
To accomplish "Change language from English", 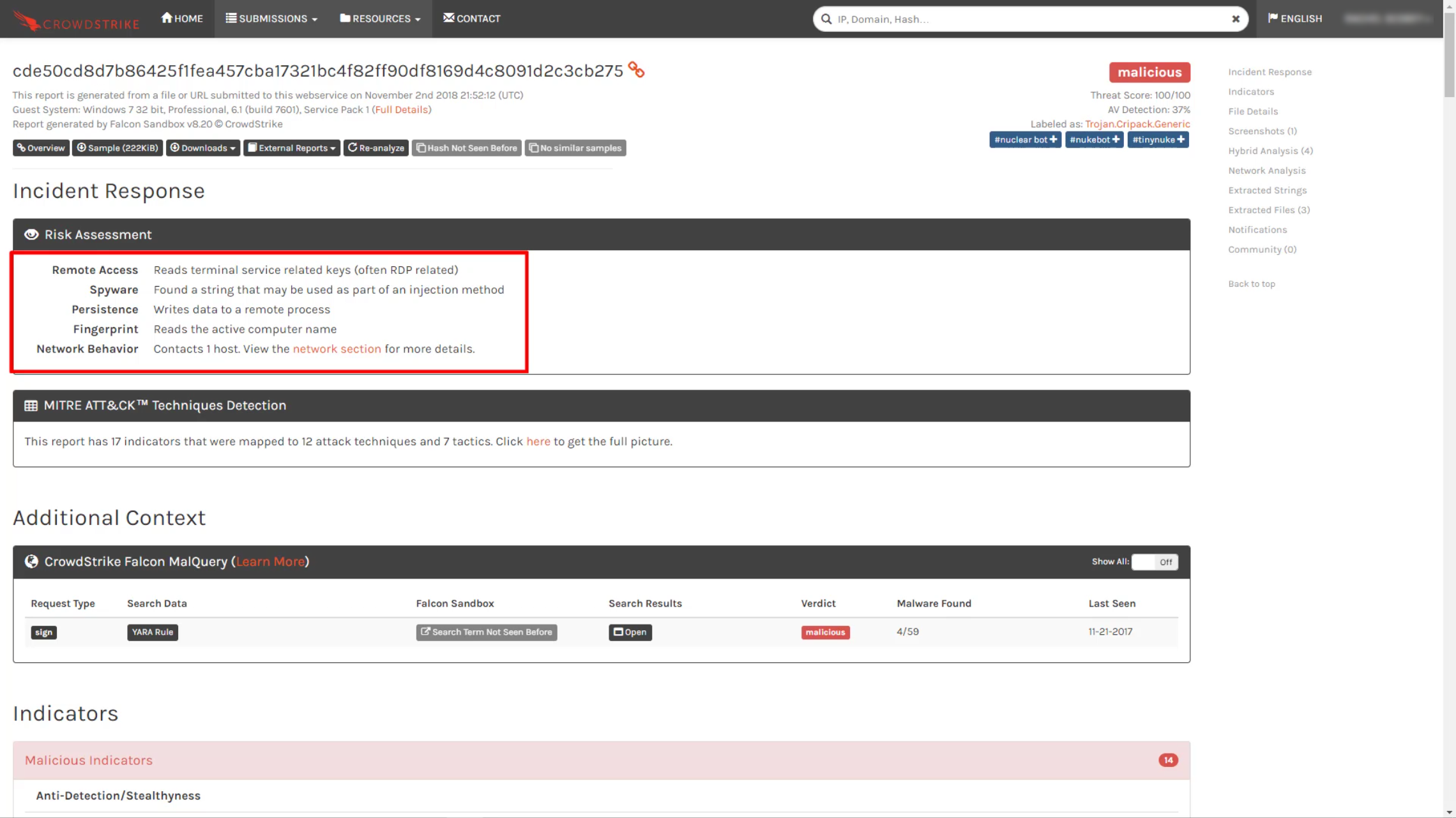I will [x=1295, y=19].
